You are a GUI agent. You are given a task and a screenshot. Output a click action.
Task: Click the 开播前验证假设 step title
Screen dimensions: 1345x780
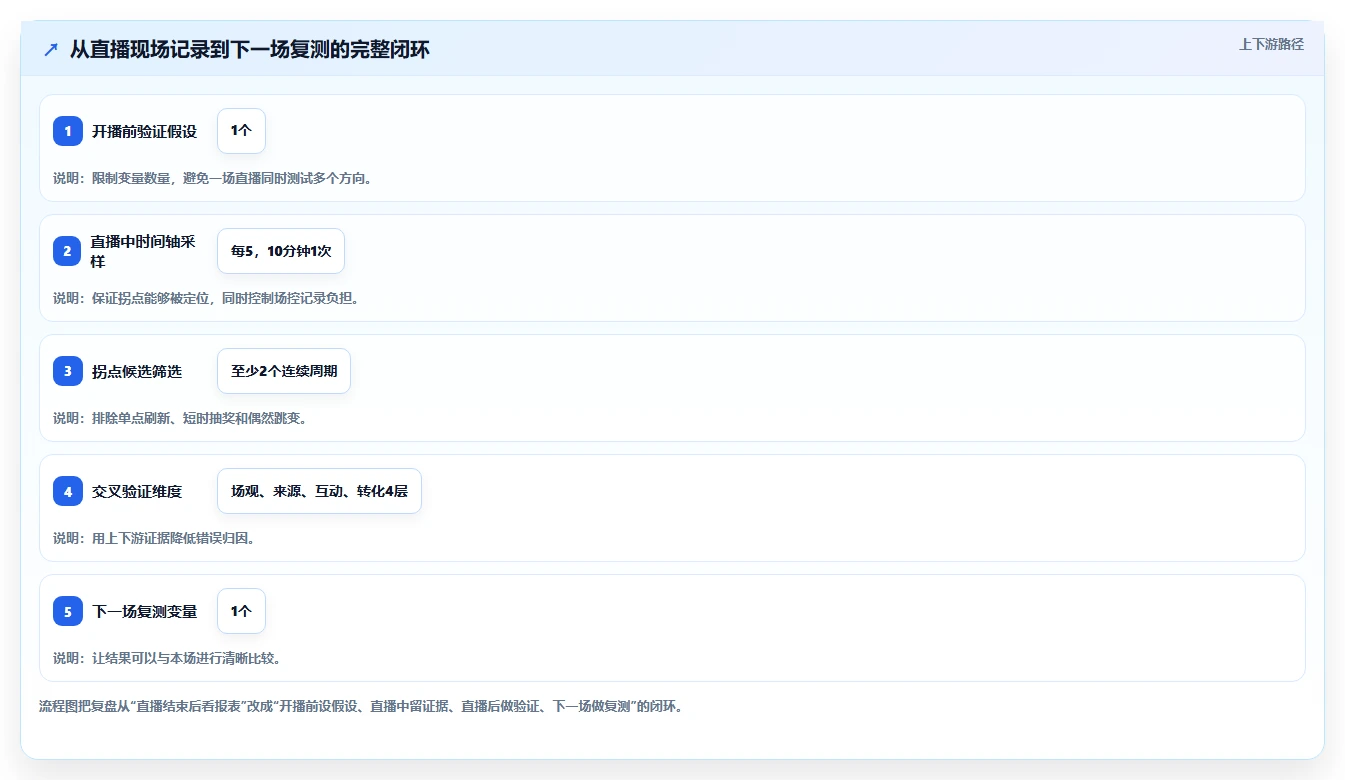click(x=145, y=131)
